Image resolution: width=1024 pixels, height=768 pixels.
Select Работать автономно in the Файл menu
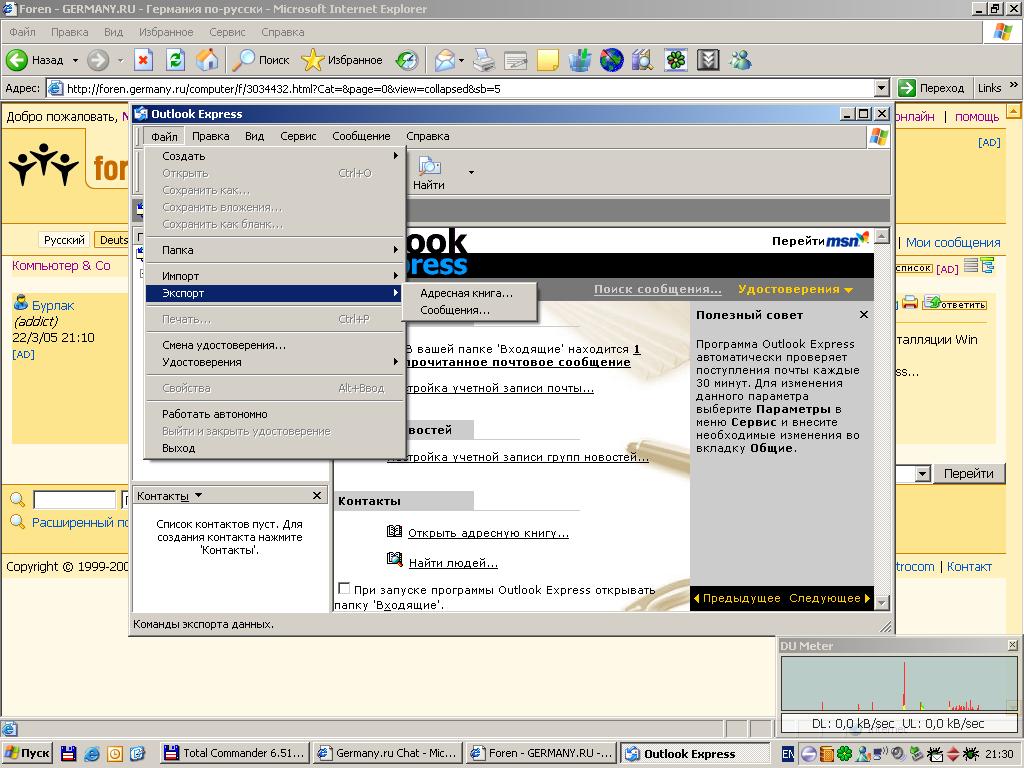(x=276, y=415)
